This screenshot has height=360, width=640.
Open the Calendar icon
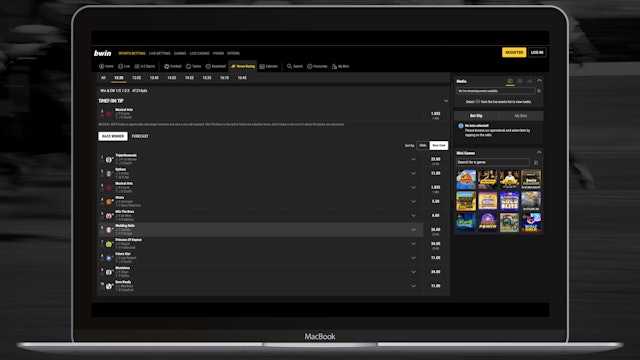point(262,66)
